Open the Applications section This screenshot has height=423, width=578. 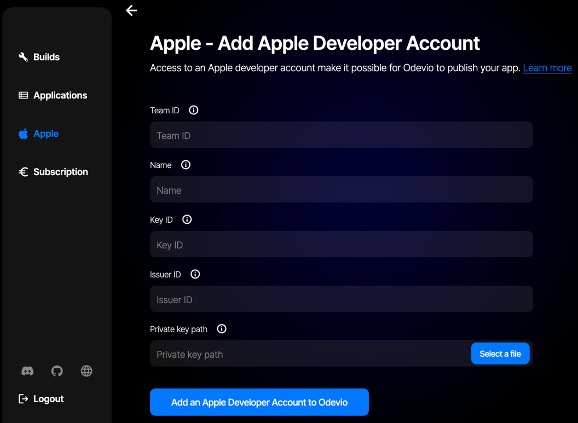(x=53, y=95)
